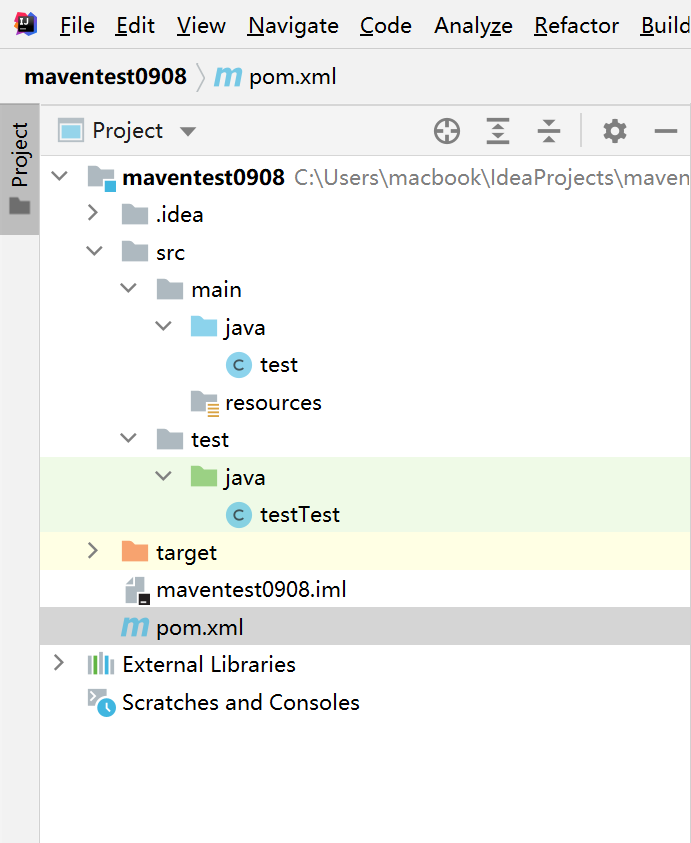This screenshot has width=691, height=843.
Task: Select the test class under main/java
Action: [x=279, y=365]
